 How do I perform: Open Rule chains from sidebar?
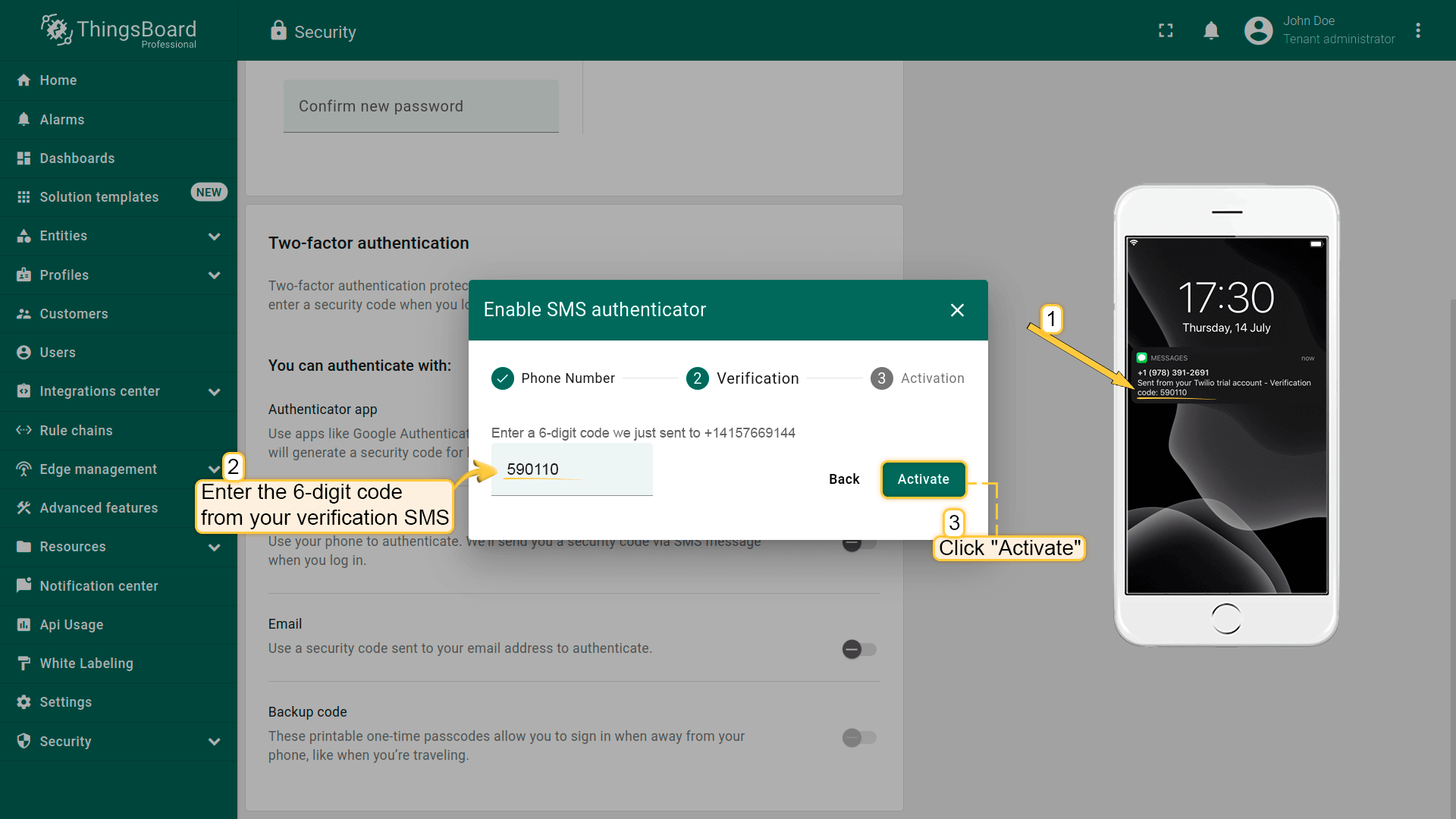[x=76, y=430]
